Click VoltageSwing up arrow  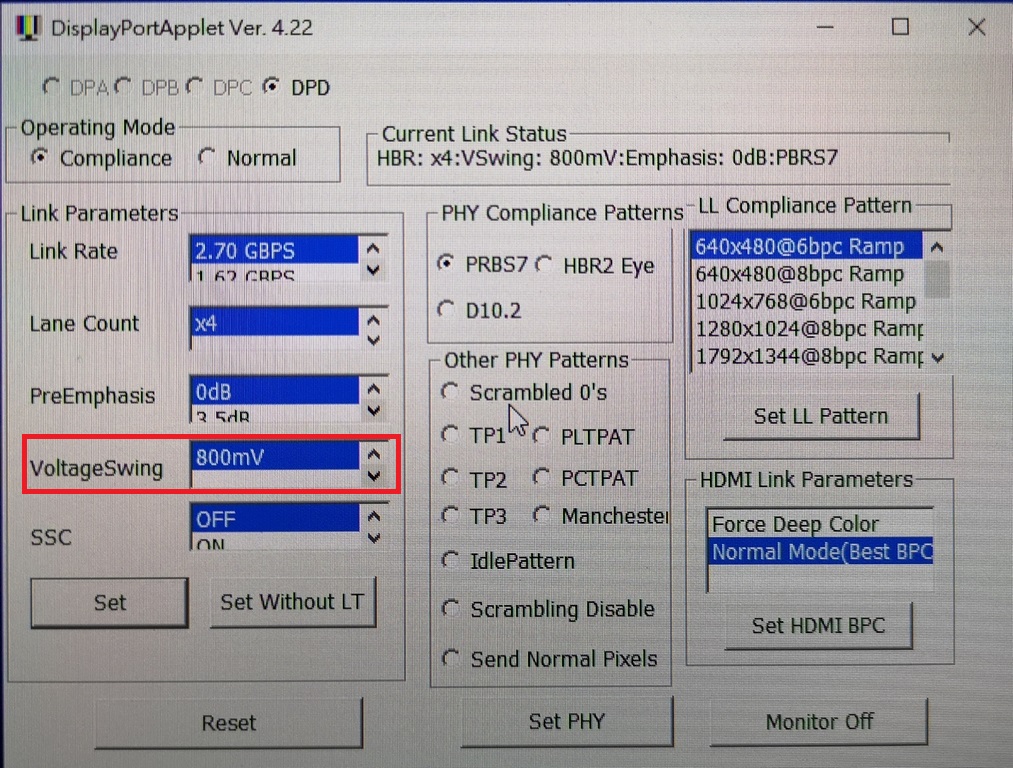pyautogui.click(x=373, y=454)
